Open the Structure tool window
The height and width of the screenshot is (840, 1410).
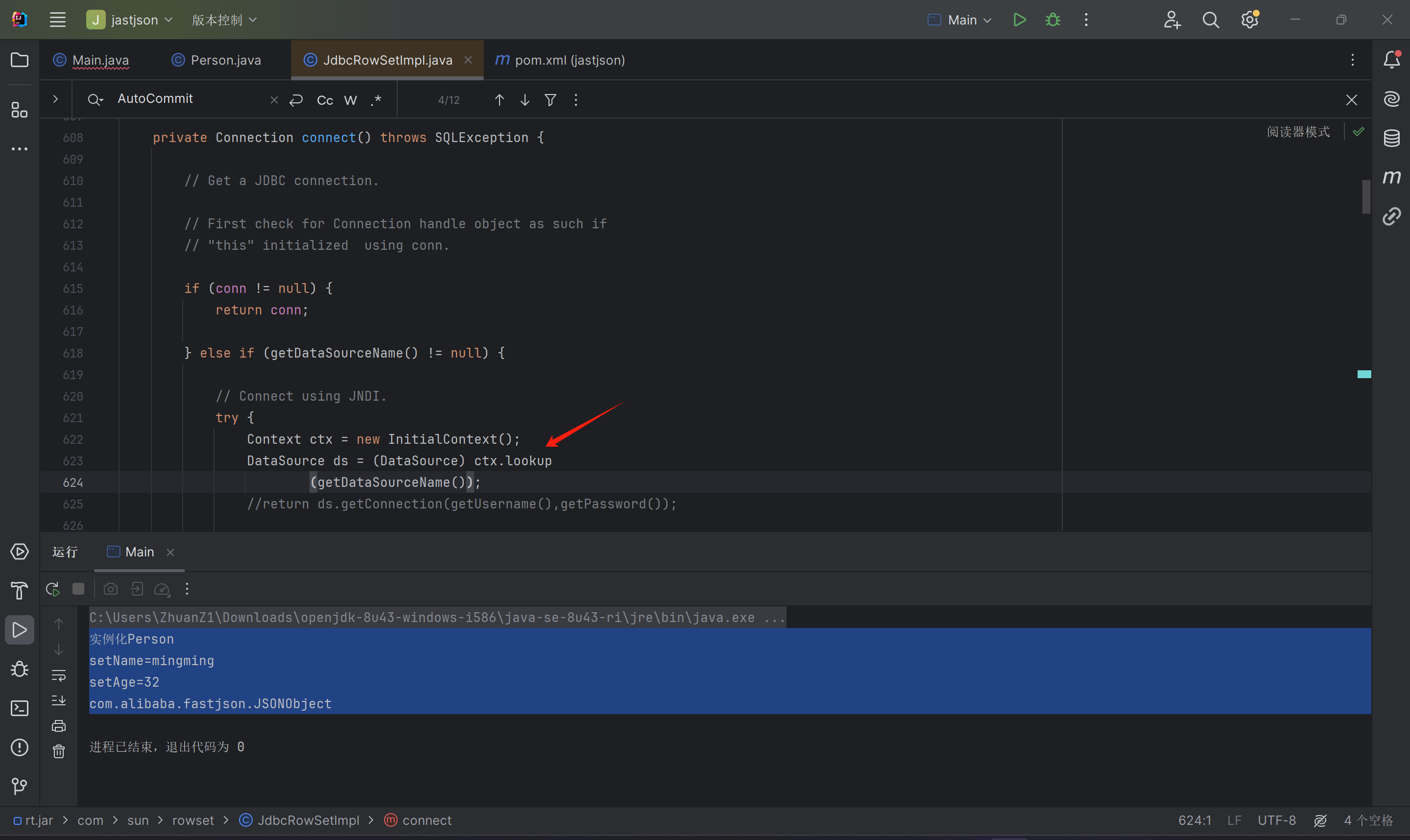click(19, 110)
